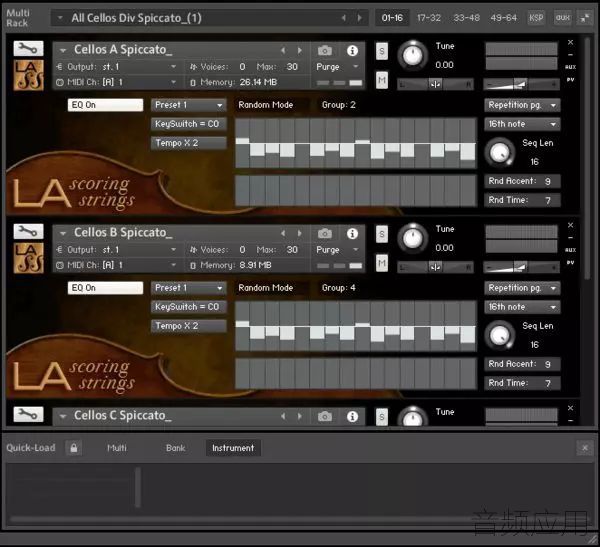Toggle EQ On for Cellos B
Image resolution: width=600 pixels, height=547 pixels.
click(105, 288)
